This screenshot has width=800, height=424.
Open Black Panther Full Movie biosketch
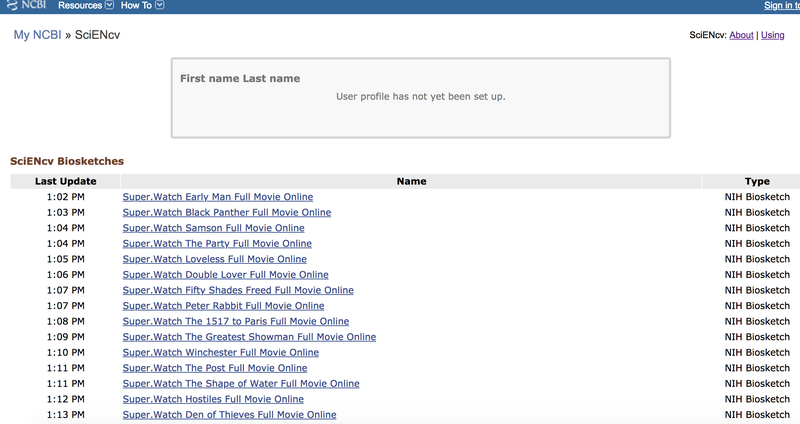(227, 212)
